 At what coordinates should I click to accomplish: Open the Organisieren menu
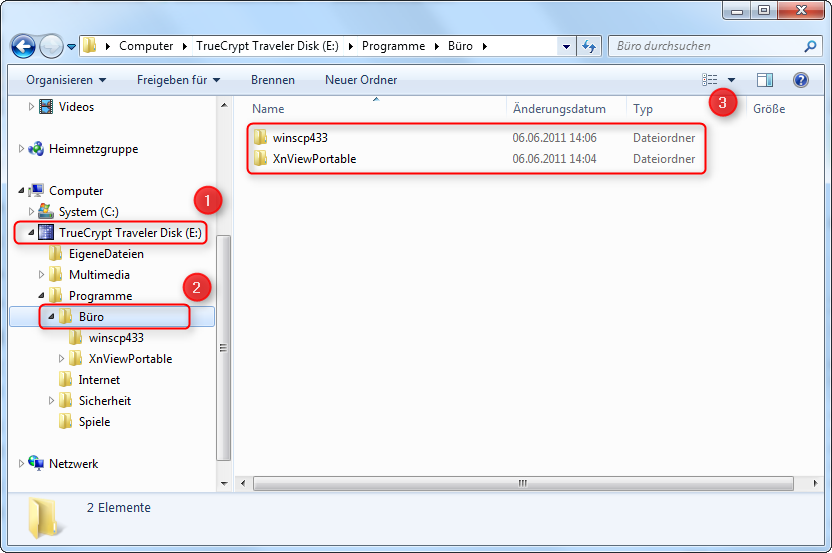point(66,80)
